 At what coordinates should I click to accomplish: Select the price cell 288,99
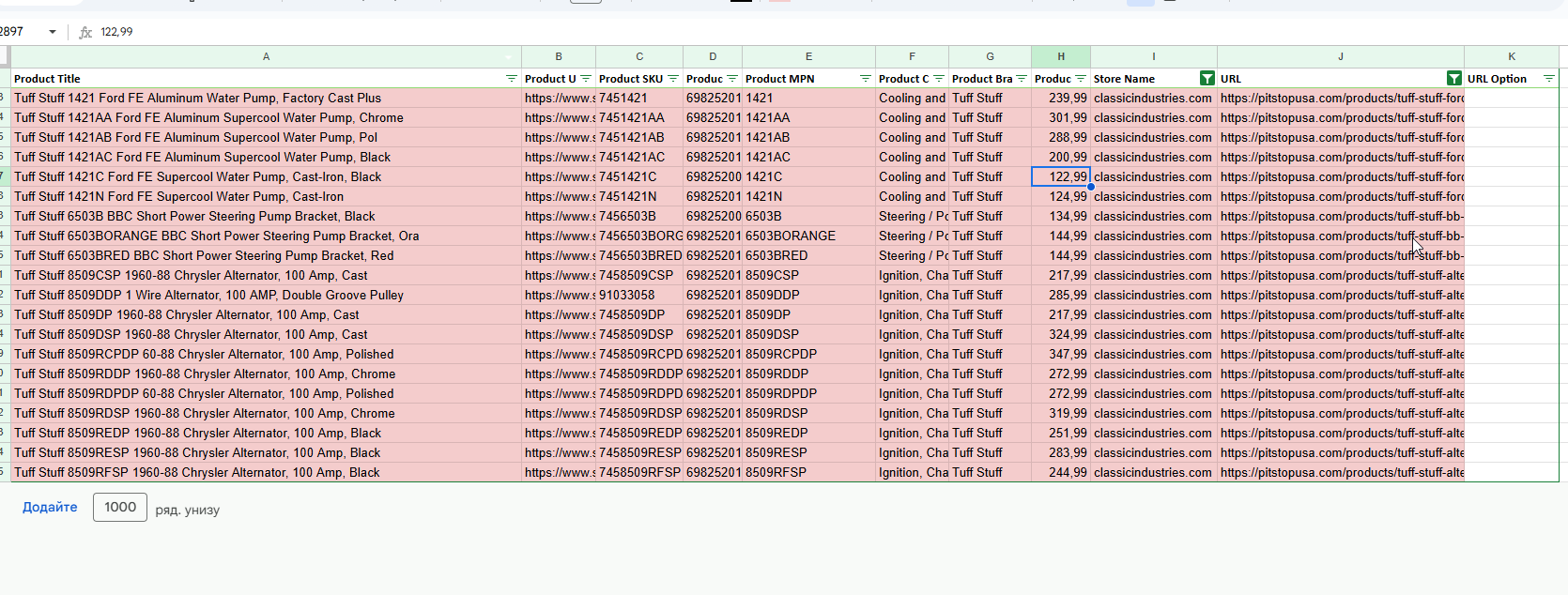pos(1061,137)
